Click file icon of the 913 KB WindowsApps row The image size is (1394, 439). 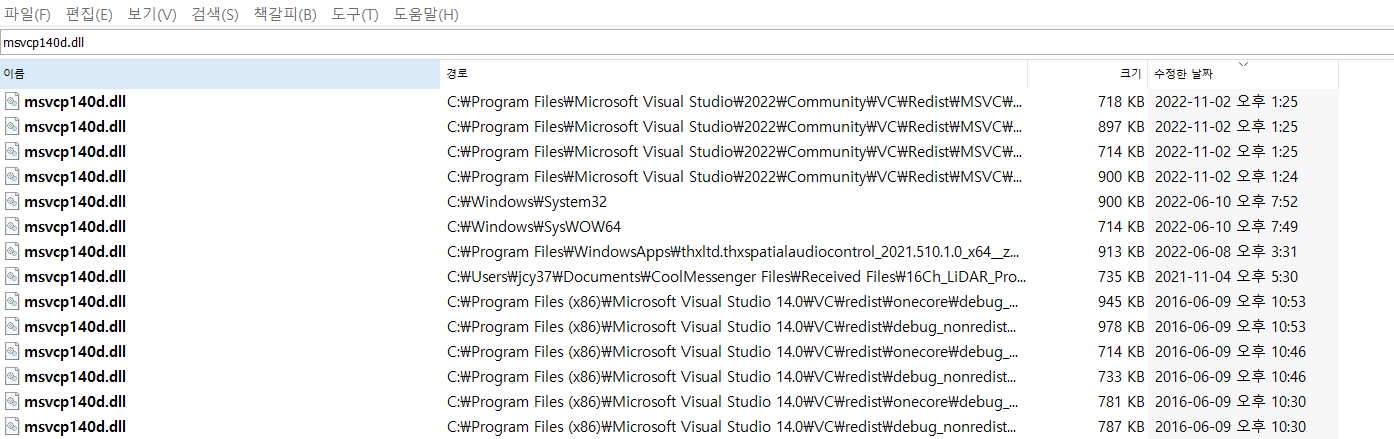pyautogui.click(x=12, y=251)
